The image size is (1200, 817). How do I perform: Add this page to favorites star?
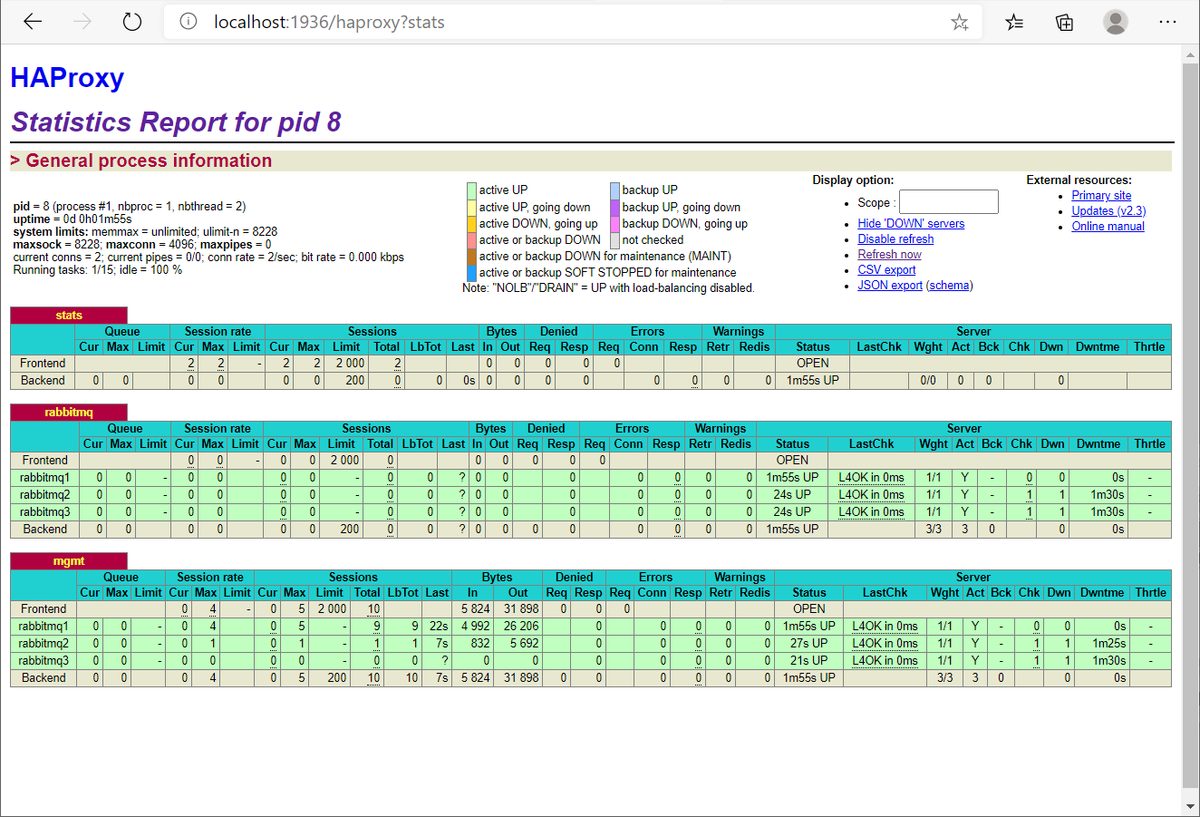tap(960, 22)
